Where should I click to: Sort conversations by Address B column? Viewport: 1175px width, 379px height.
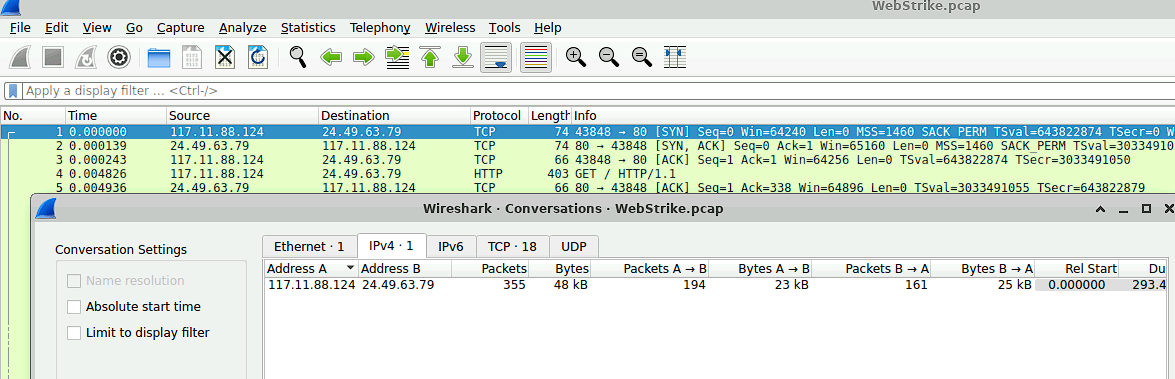tap(405, 268)
